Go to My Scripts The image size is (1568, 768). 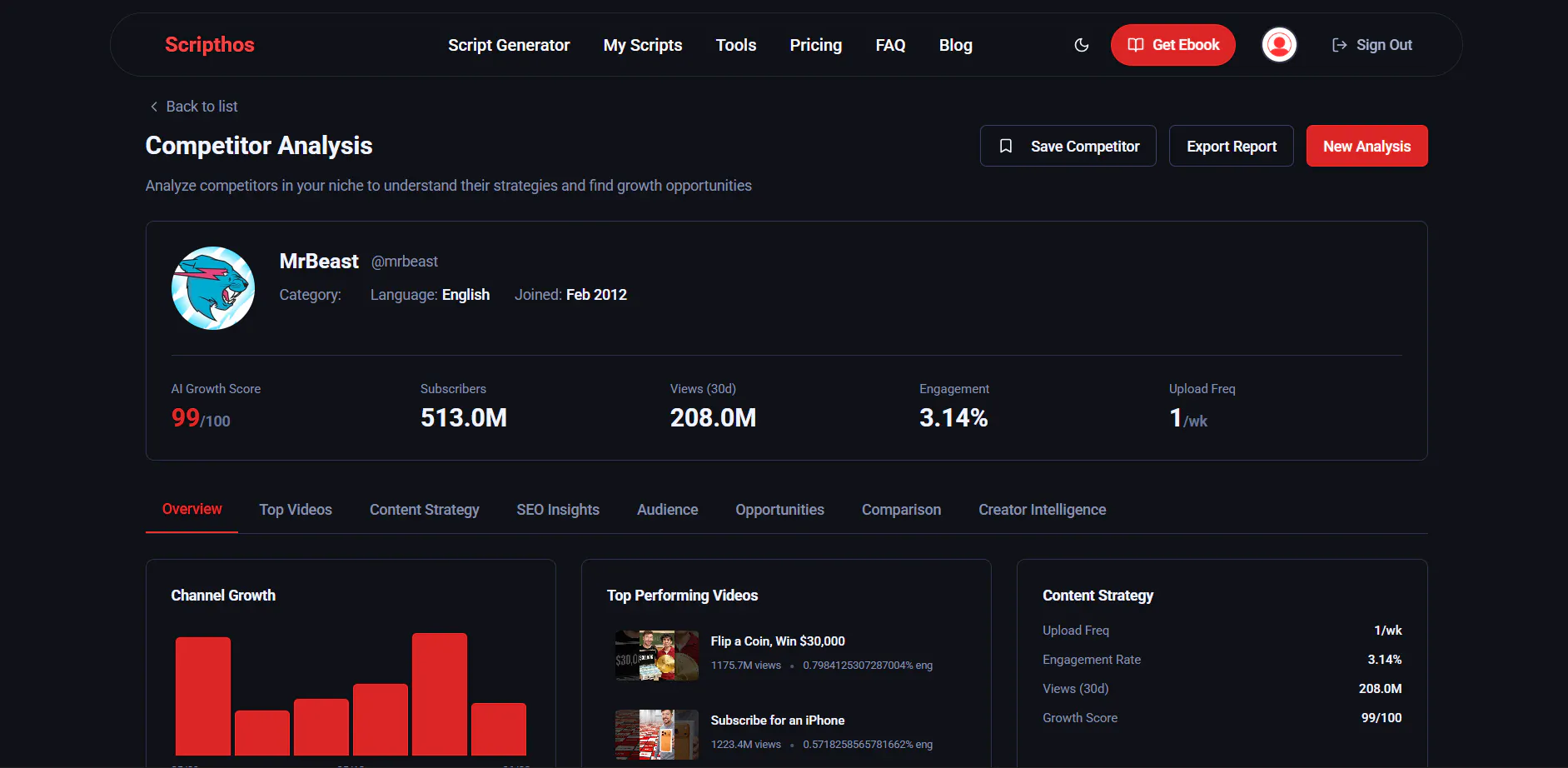point(643,45)
